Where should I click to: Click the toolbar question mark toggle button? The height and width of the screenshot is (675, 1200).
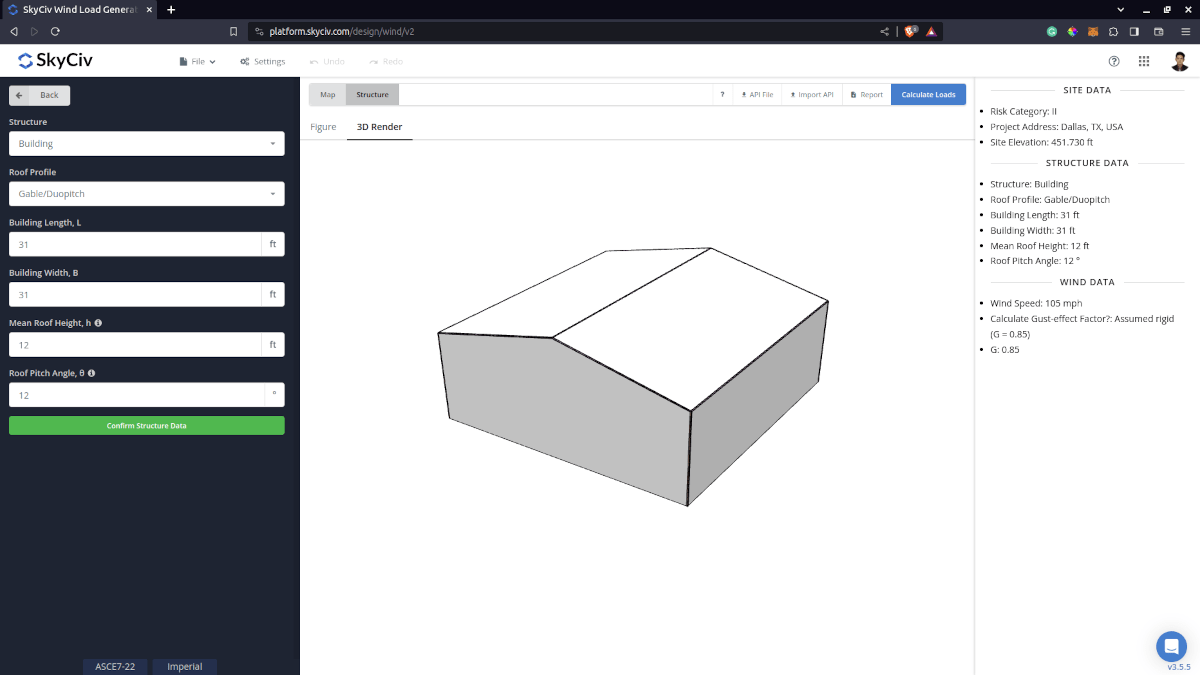pyautogui.click(x=722, y=93)
